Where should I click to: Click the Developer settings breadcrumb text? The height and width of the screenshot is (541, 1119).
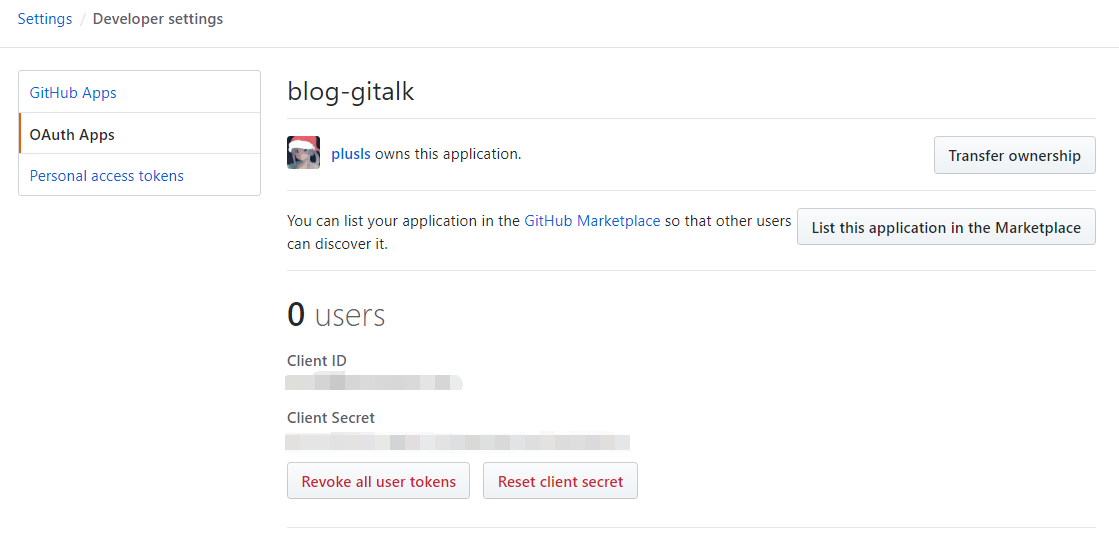158,19
